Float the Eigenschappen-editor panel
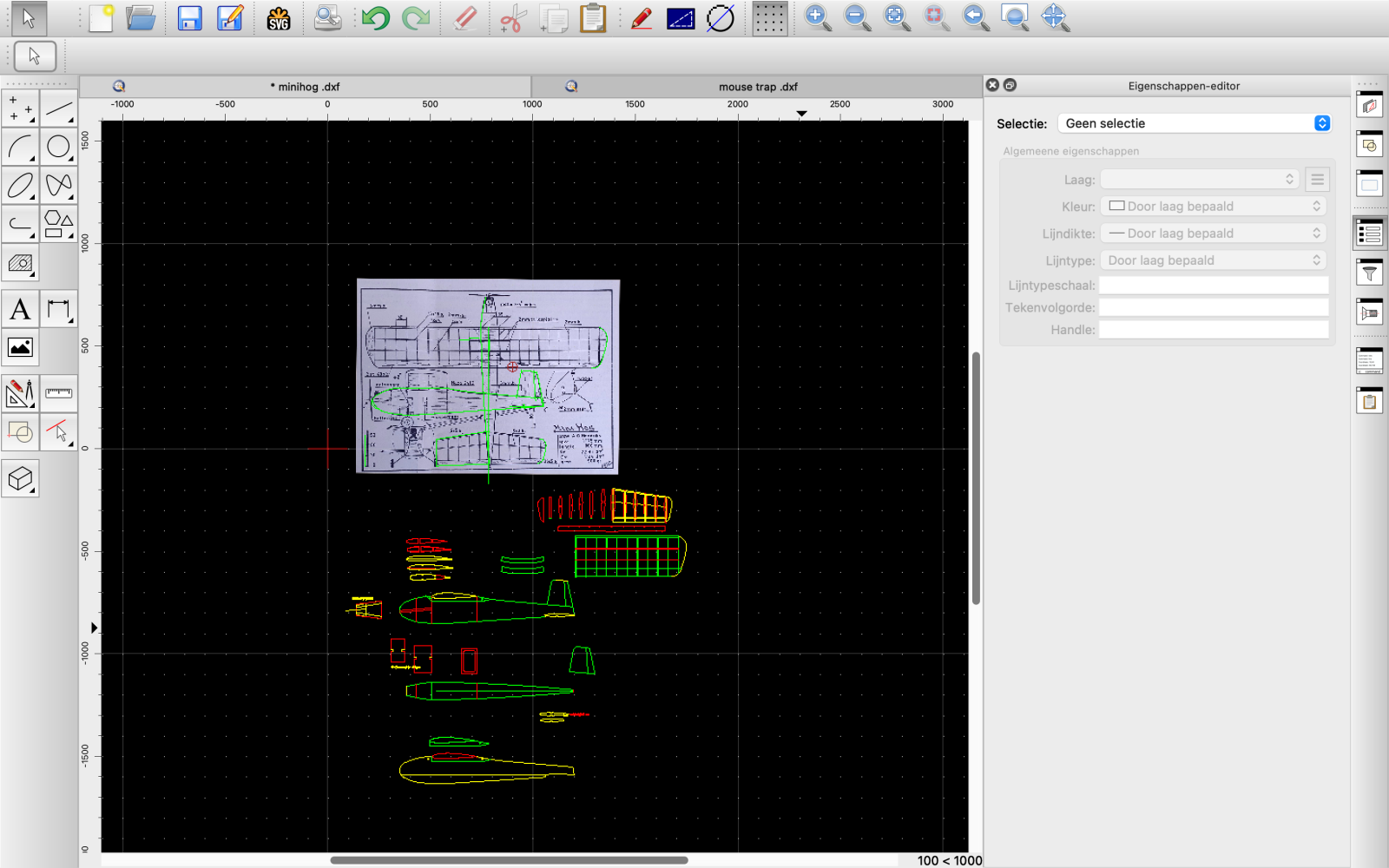The height and width of the screenshot is (868, 1389). 1010,85
